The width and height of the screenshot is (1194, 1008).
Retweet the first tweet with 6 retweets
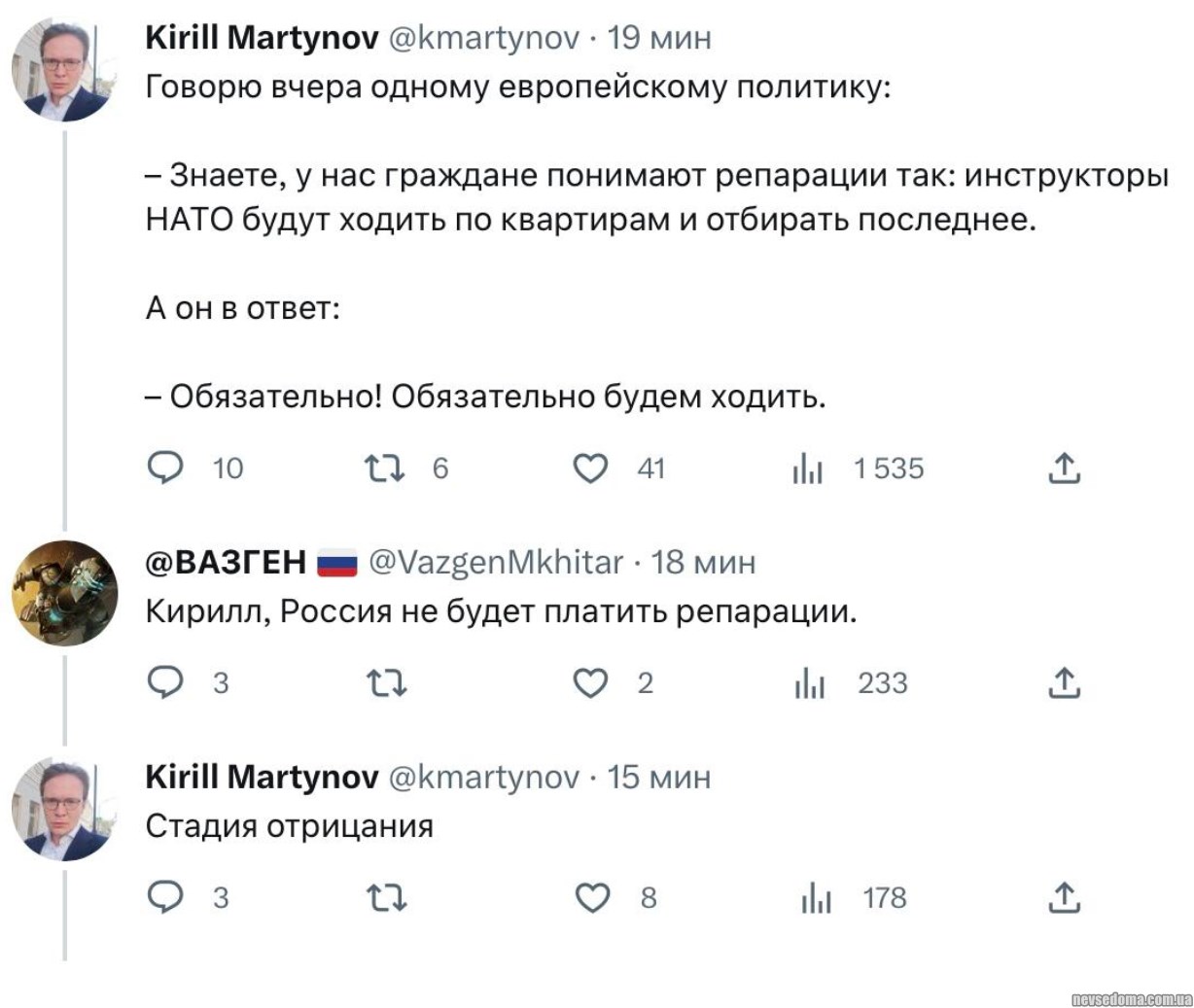385,469
